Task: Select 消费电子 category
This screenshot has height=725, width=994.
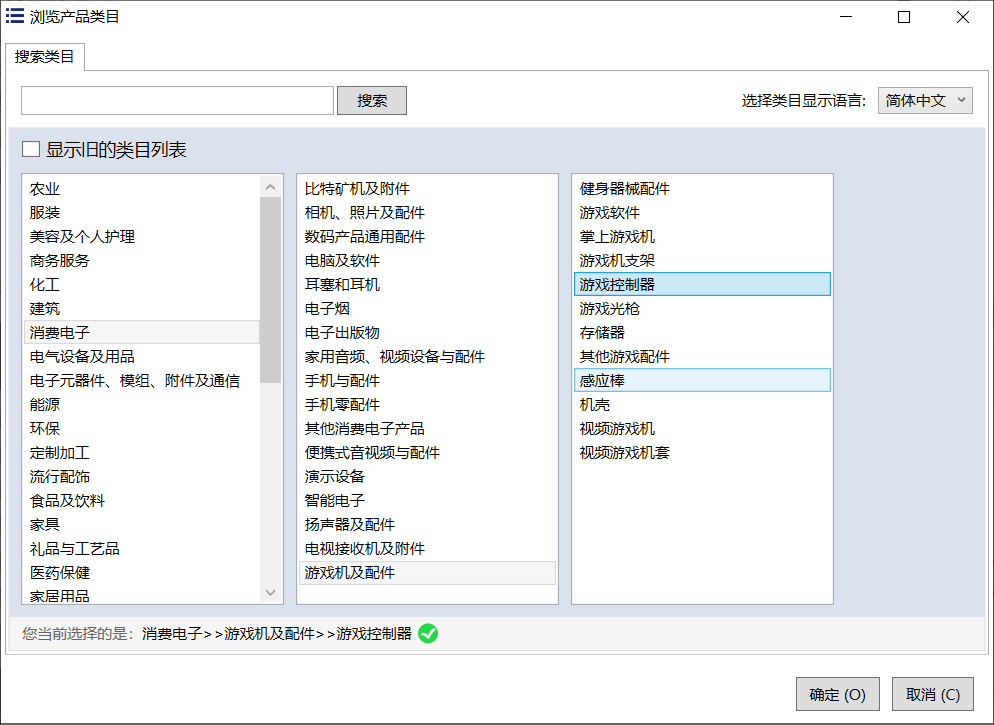Action: pyautogui.click(x=141, y=333)
